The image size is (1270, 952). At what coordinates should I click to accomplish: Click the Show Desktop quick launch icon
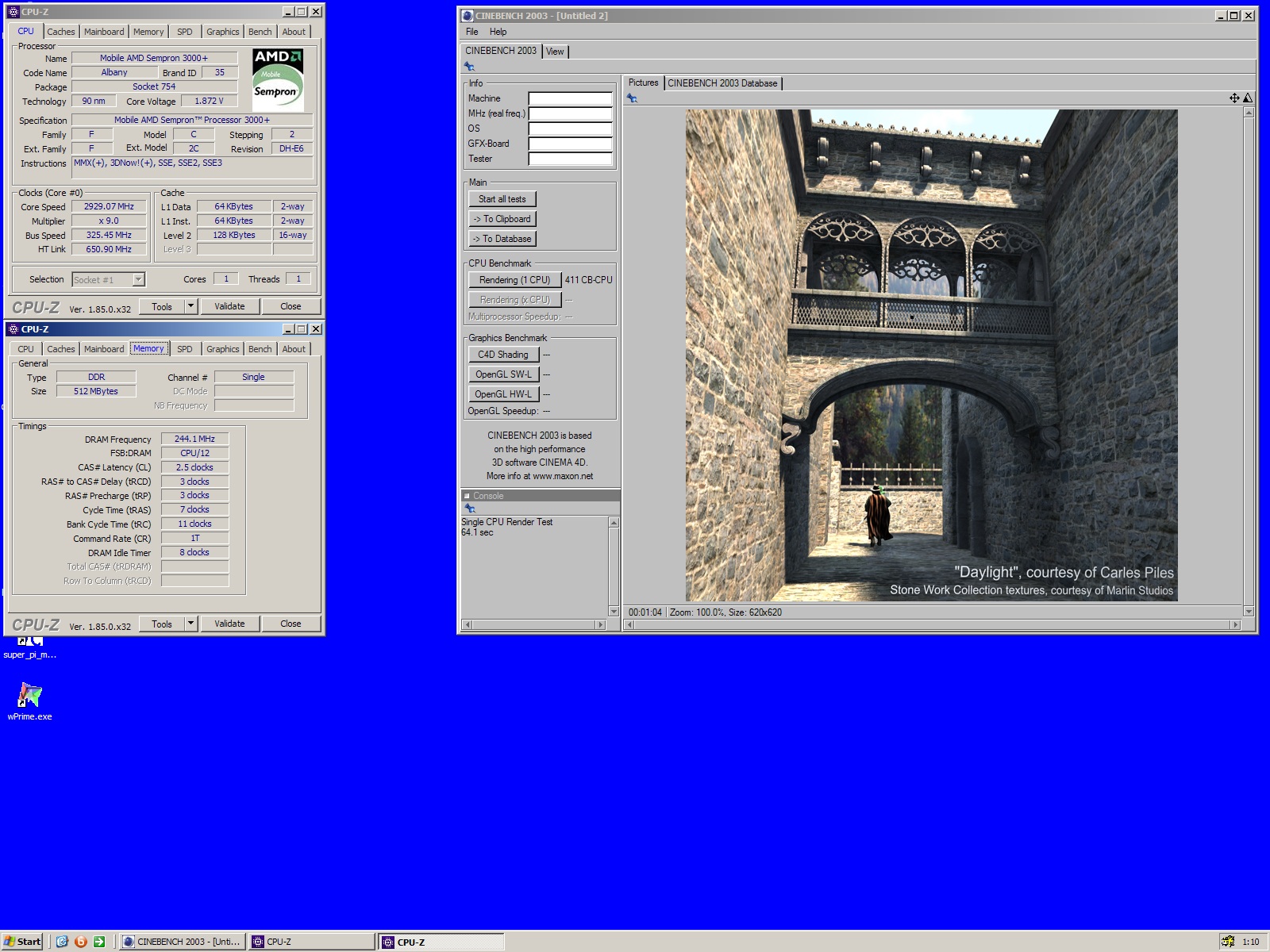(x=62, y=942)
